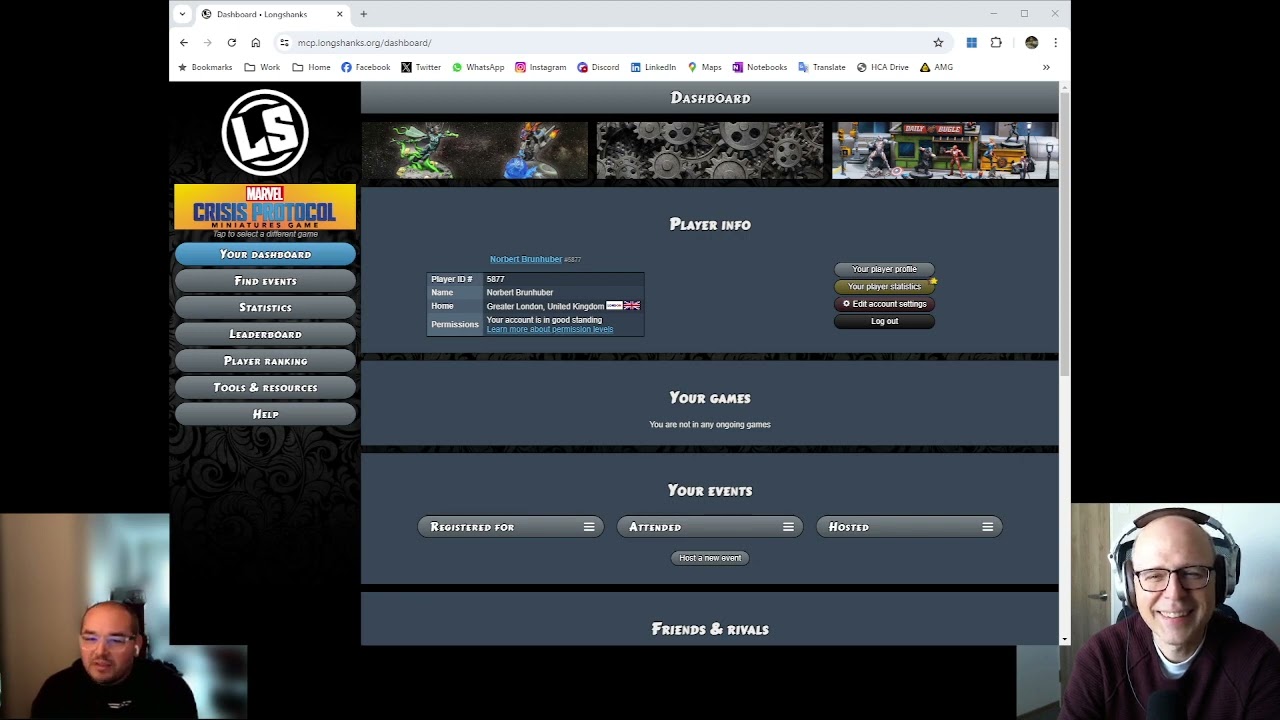1280x720 pixels.
Task: Open the HCA Drive bookmark
Action: click(882, 67)
